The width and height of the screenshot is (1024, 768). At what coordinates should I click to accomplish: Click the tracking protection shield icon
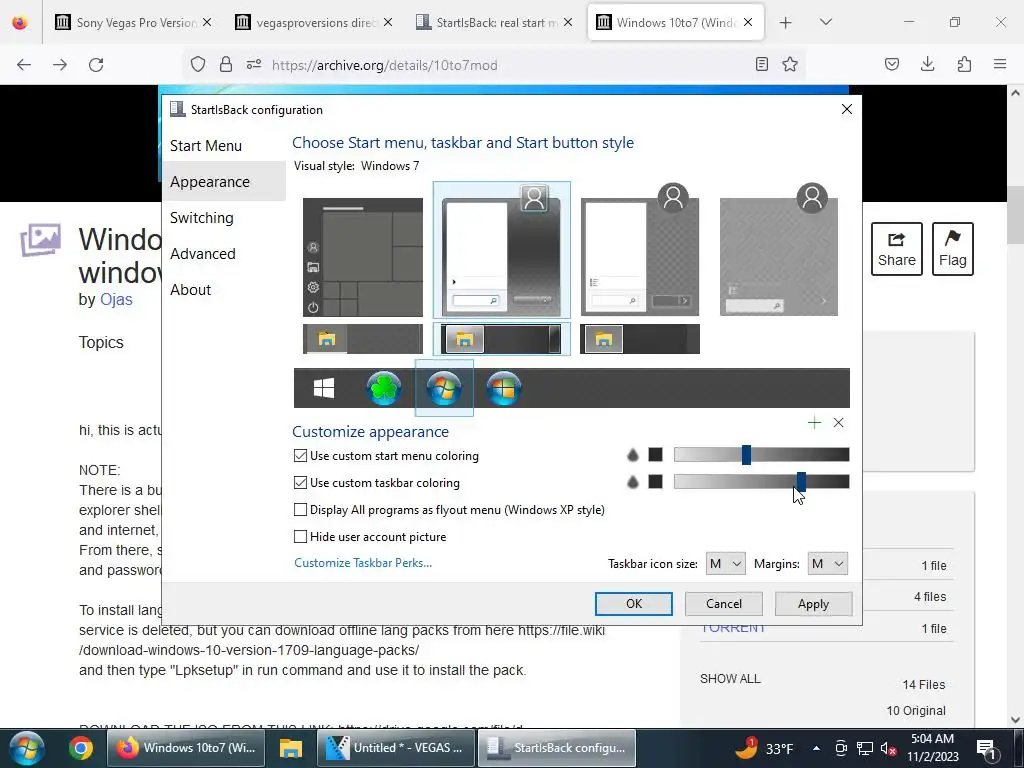pyautogui.click(x=198, y=64)
